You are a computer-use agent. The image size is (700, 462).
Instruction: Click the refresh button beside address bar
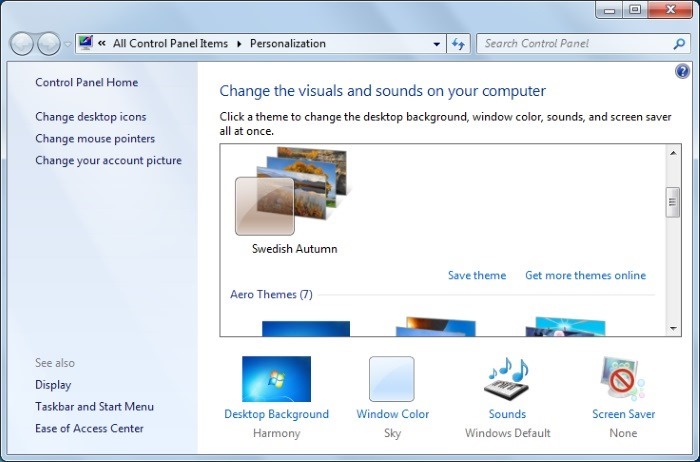(x=458, y=44)
